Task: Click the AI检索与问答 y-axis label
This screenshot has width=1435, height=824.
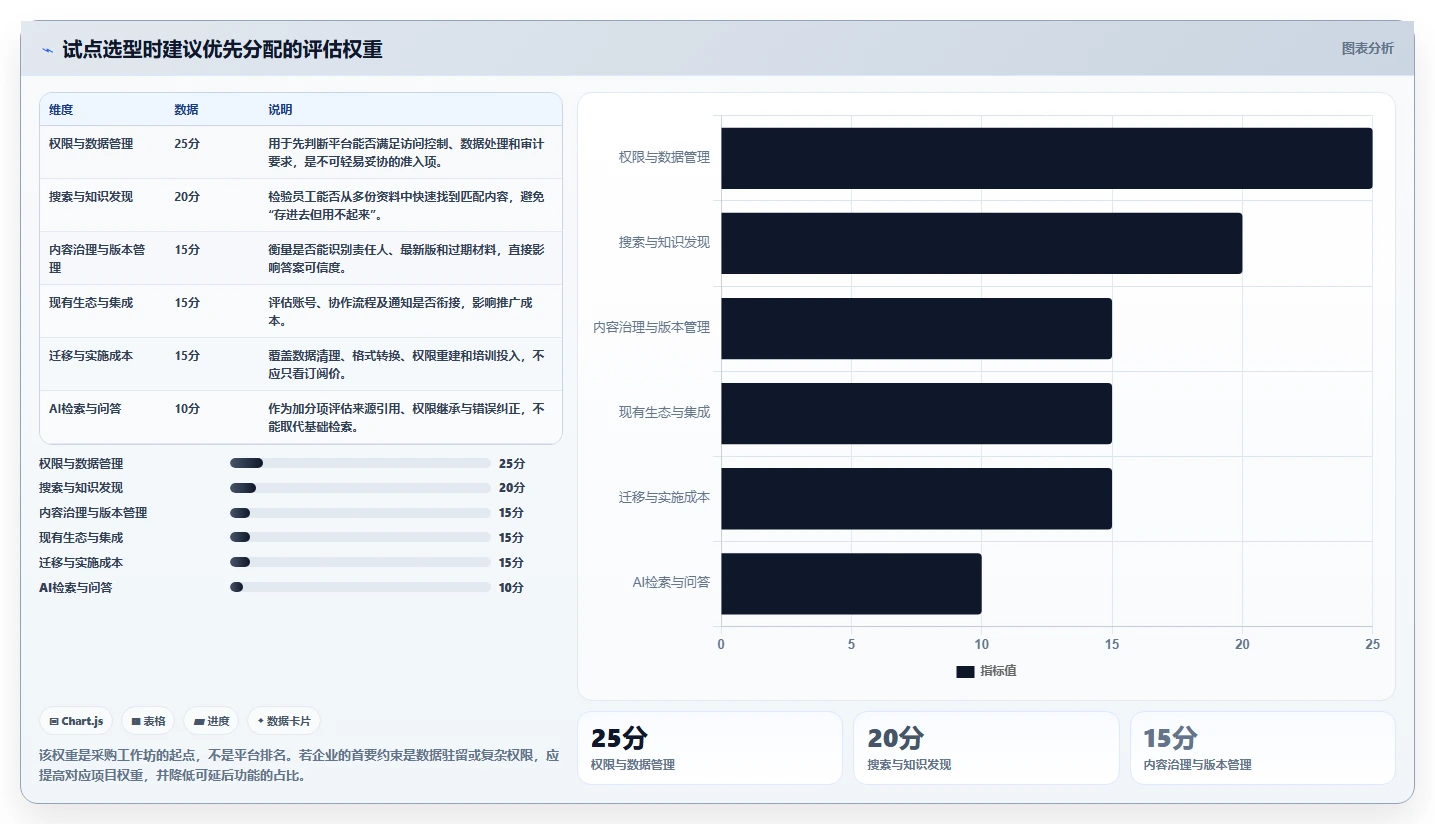Action: [x=671, y=583]
